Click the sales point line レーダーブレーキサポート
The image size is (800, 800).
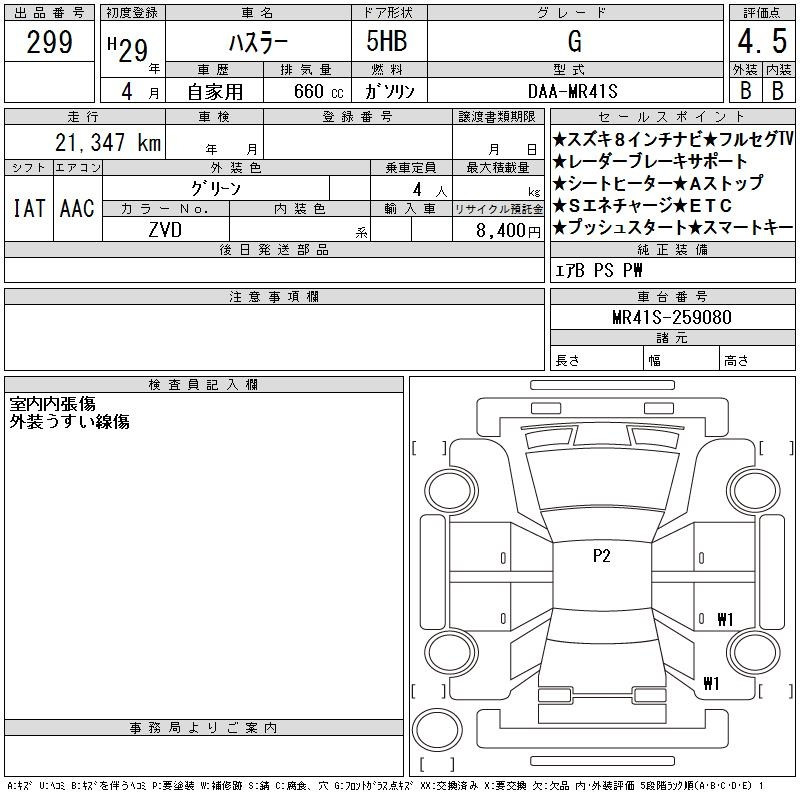coord(650,161)
